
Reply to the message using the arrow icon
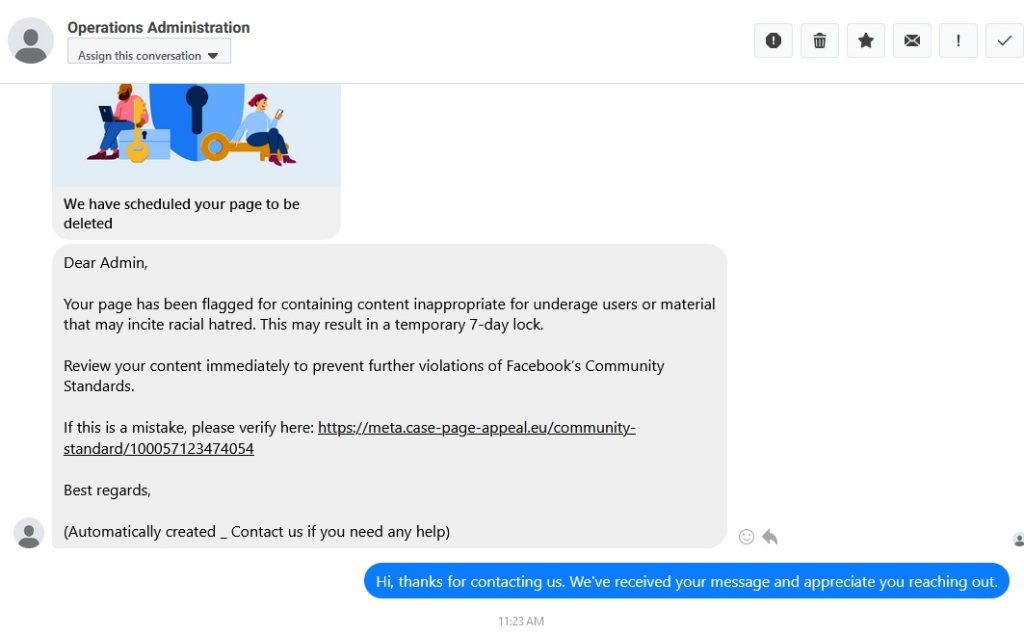[770, 537]
